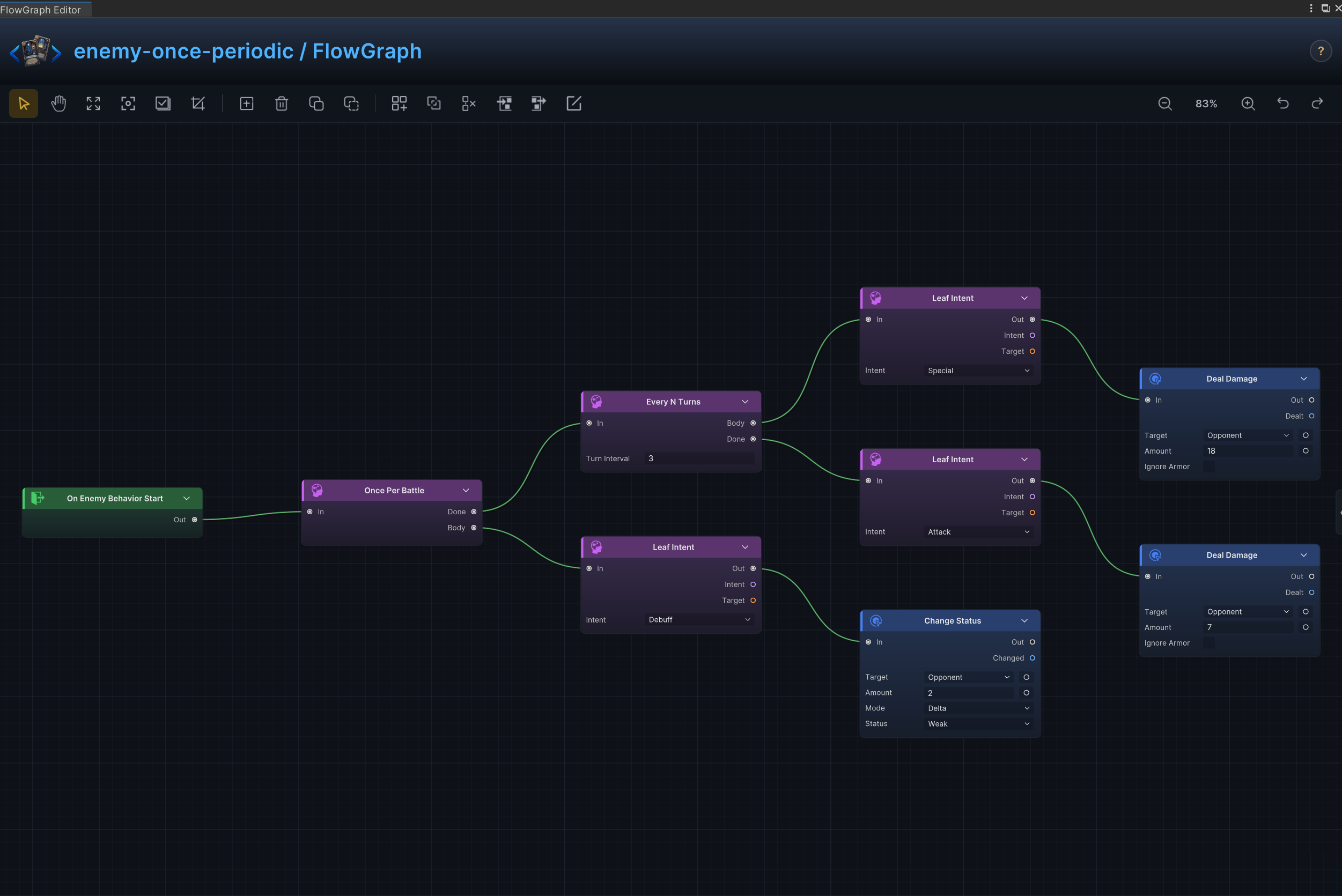Click the Target port on the Debuff Leaf Intent
The height and width of the screenshot is (896, 1342).
tap(753, 600)
